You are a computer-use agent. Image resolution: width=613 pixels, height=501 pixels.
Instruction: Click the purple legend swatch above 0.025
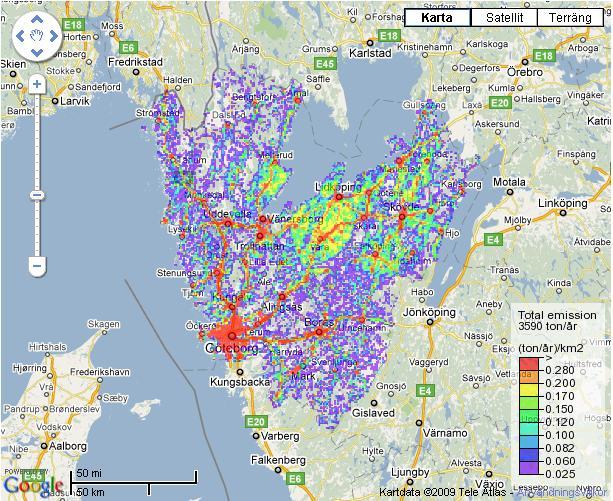point(529,468)
